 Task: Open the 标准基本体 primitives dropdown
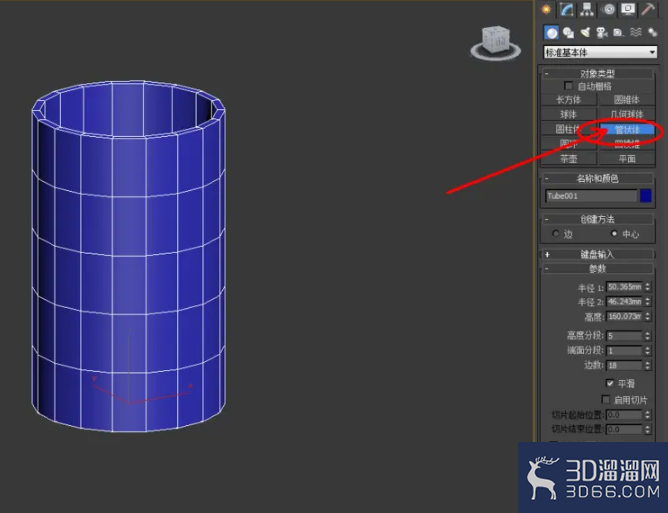pos(600,52)
